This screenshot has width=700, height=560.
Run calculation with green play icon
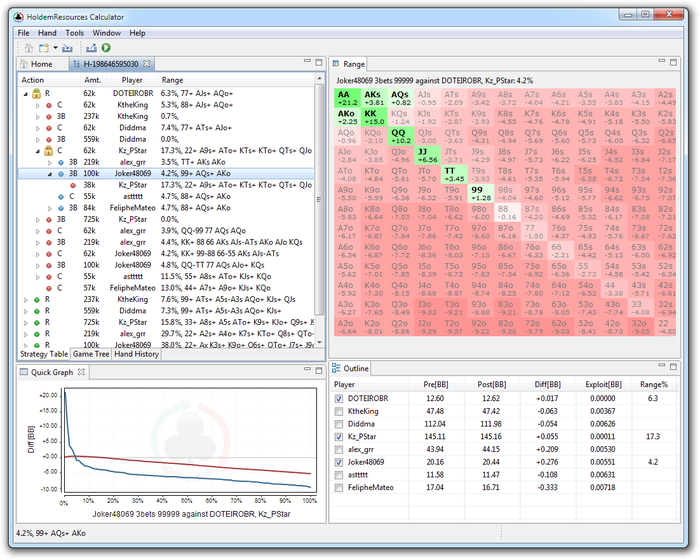click(x=106, y=47)
